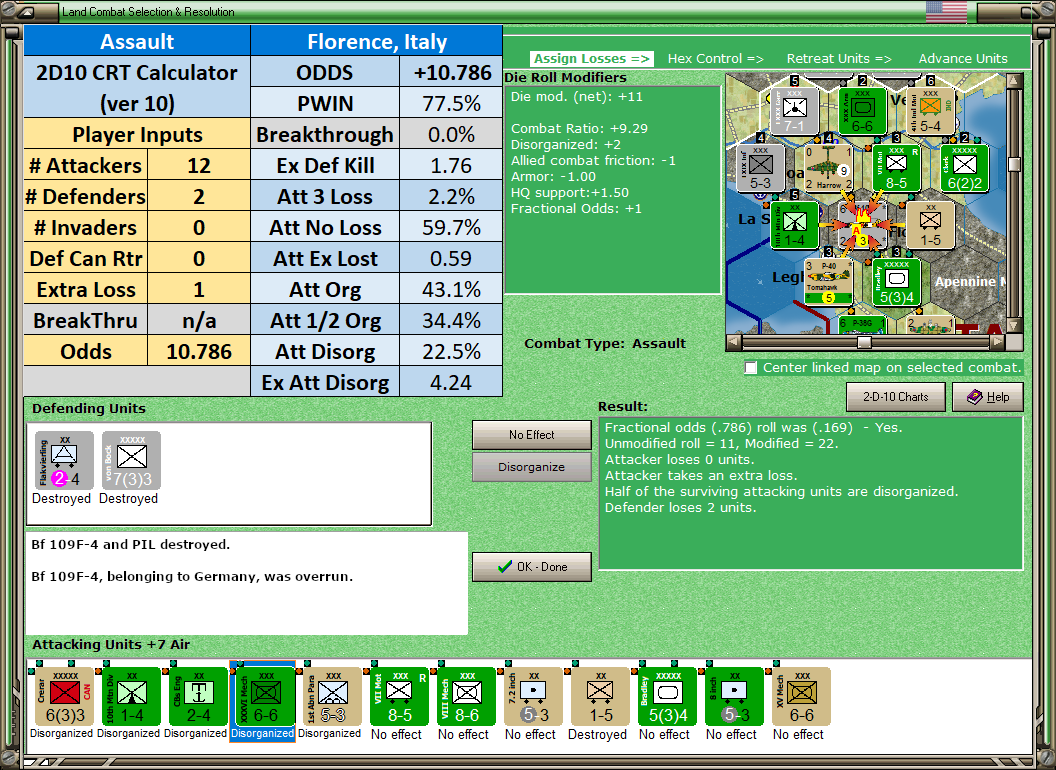Click the XXX Arm 6-6 unit on map

(x=863, y=110)
